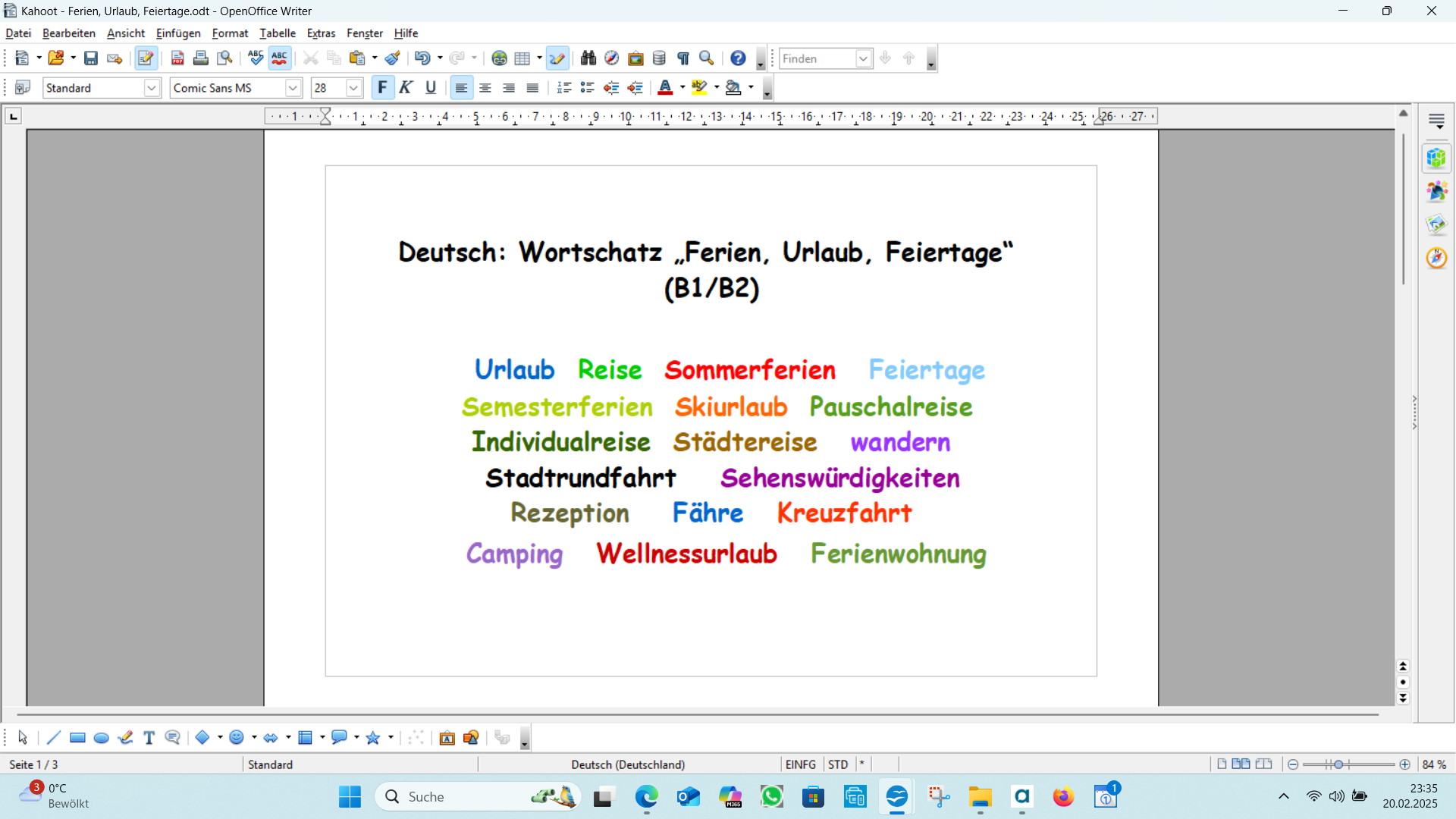Start the AutoSpellcheck toggle icon
Image resolution: width=1456 pixels, height=819 pixels.
pos(279,58)
